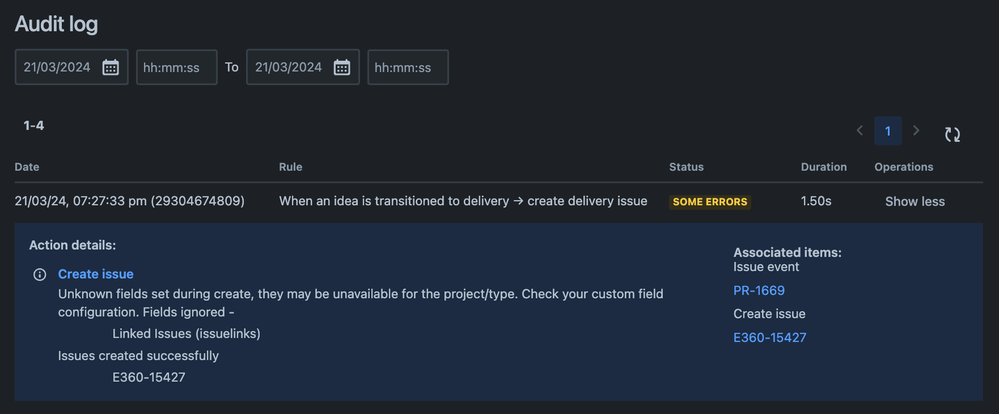This screenshot has height=414, width=999.
Task: Go to the previous page arrow
Action: coord(859,131)
